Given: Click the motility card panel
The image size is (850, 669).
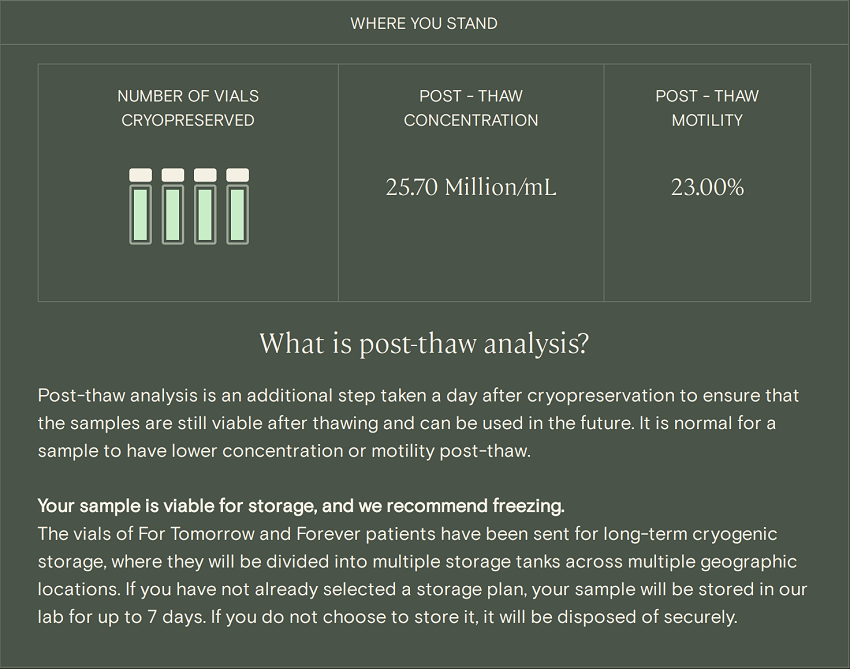Looking at the screenshot, I should point(707,183).
